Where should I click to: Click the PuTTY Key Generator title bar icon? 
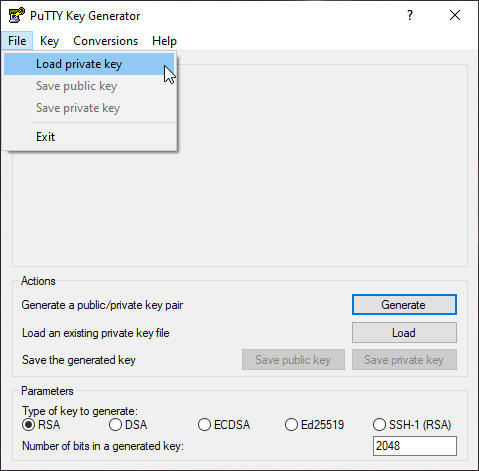tap(16, 15)
